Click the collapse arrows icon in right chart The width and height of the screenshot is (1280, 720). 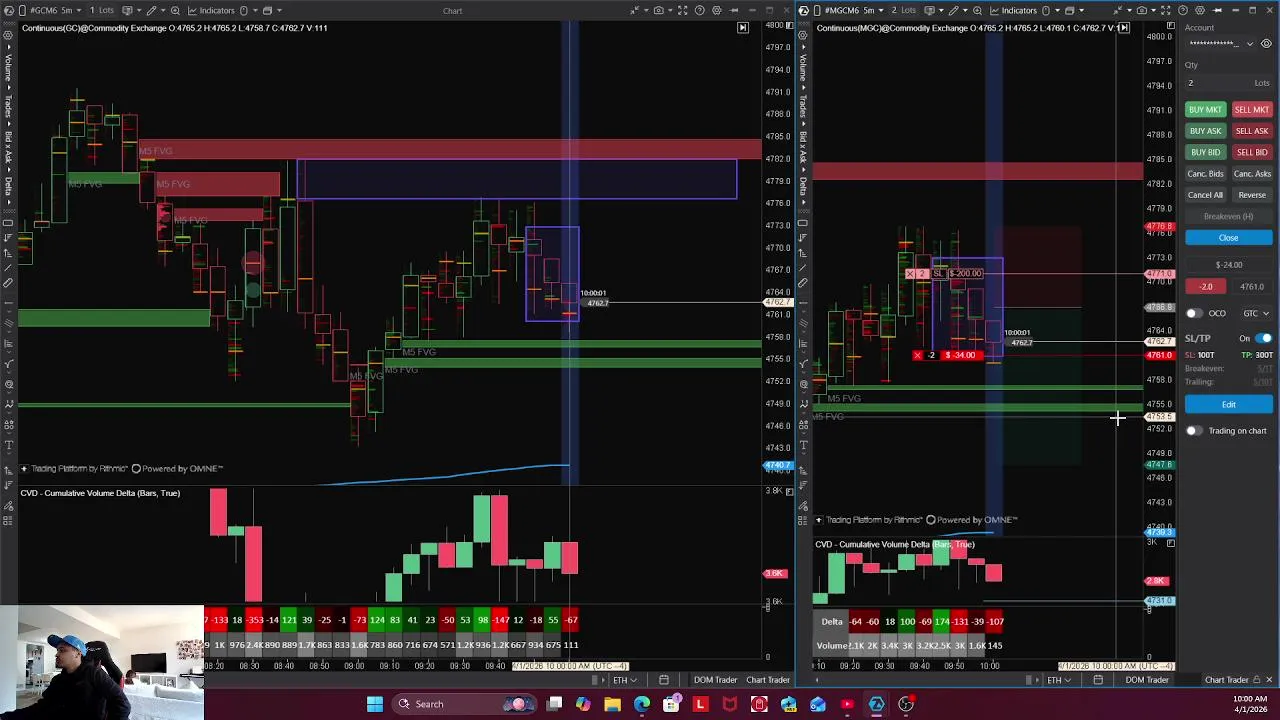click(x=1118, y=10)
